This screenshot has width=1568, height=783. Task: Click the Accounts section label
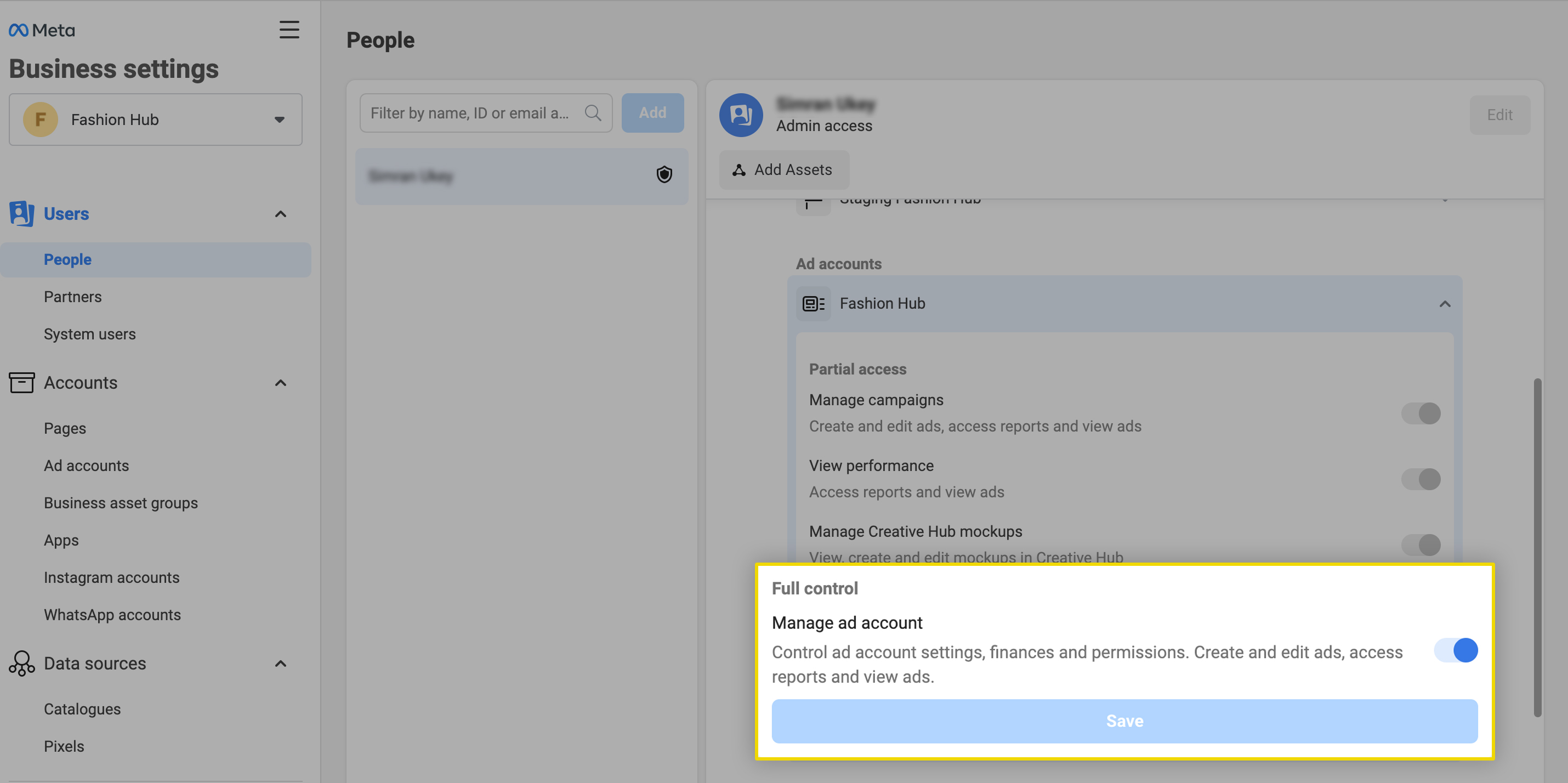coord(81,382)
